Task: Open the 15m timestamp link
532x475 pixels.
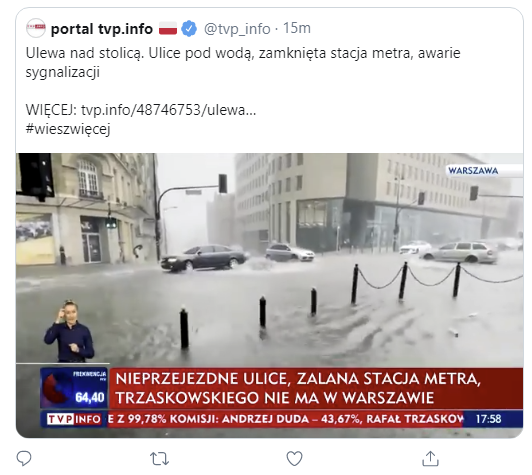Action: [x=297, y=28]
